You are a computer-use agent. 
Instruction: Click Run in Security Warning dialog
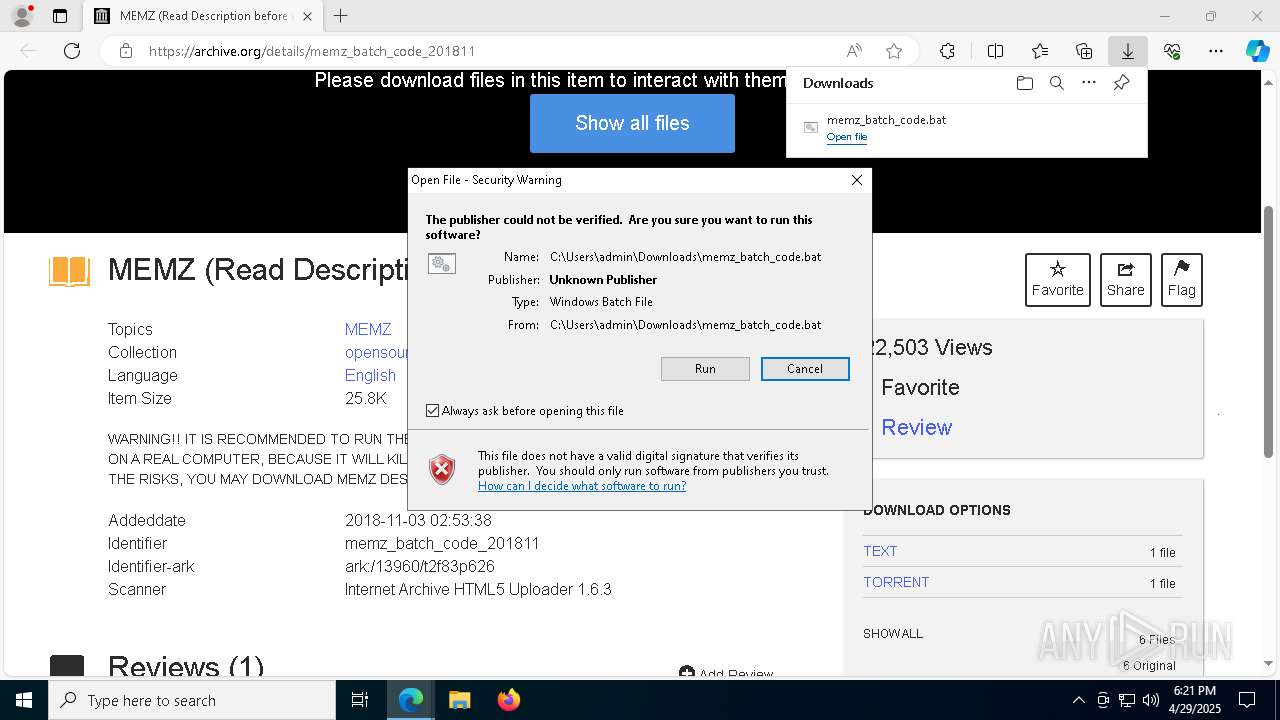click(705, 369)
